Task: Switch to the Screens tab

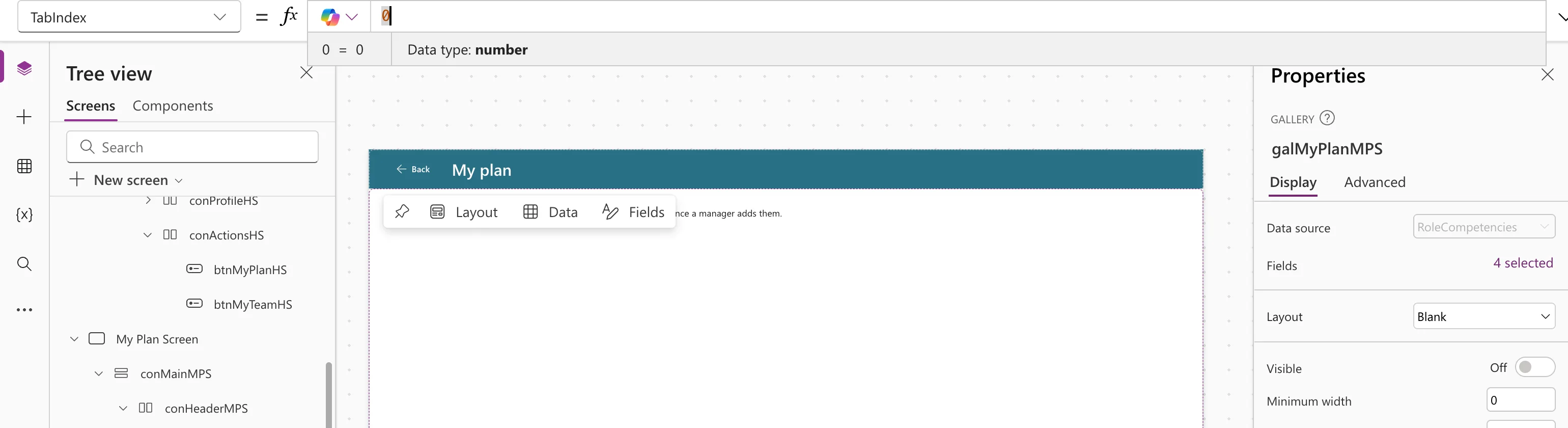Action: click(x=91, y=106)
